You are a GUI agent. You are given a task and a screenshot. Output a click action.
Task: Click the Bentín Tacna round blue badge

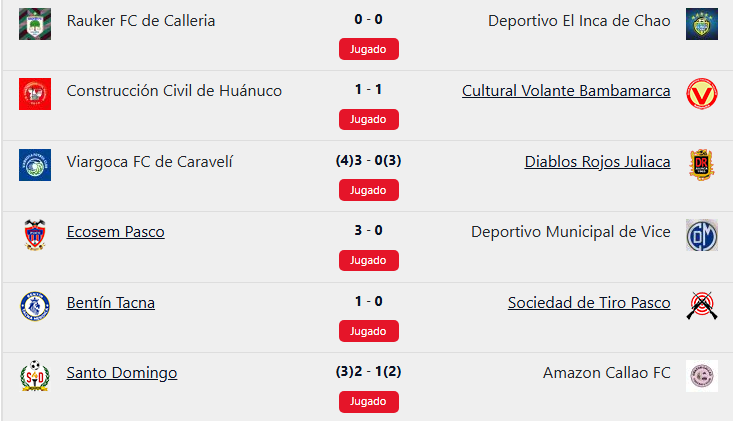tap(35, 306)
